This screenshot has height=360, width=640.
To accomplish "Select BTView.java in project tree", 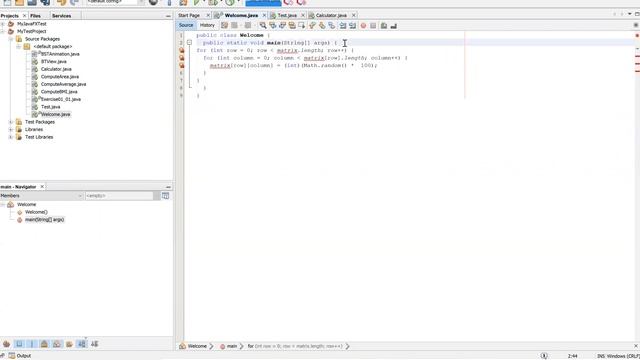I will coord(53,61).
